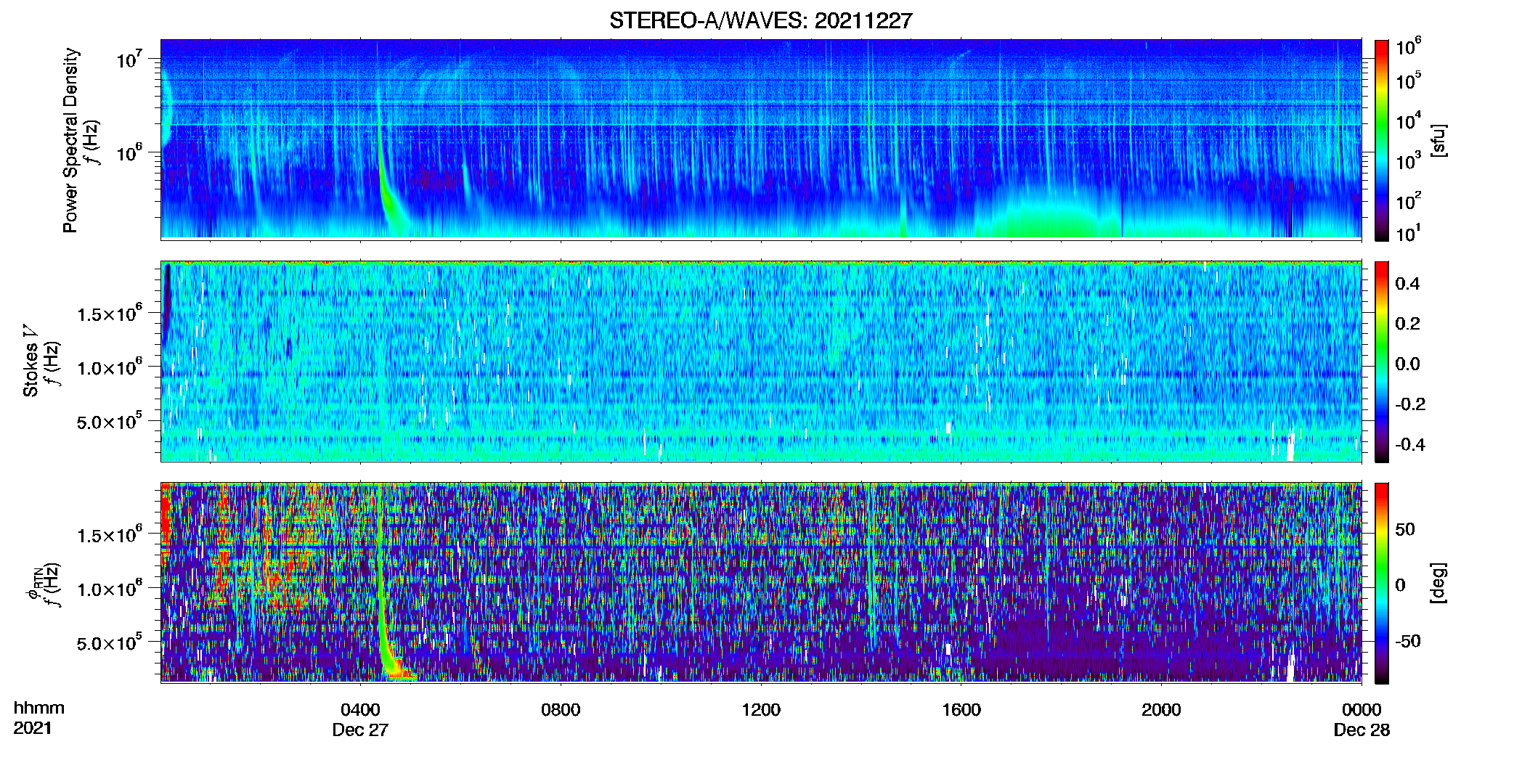Image resolution: width=1522 pixels, height=784 pixels.
Task: Click the Stokes V spectrogram panel
Action: click(x=761, y=361)
